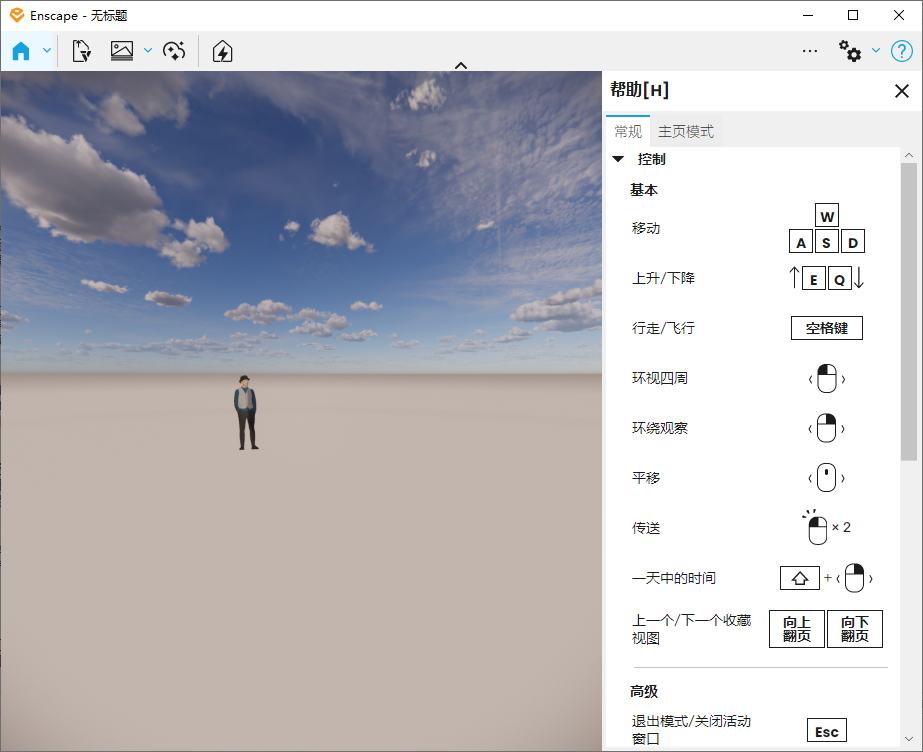Open the dropdown next to Home icon

click(x=45, y=50)
